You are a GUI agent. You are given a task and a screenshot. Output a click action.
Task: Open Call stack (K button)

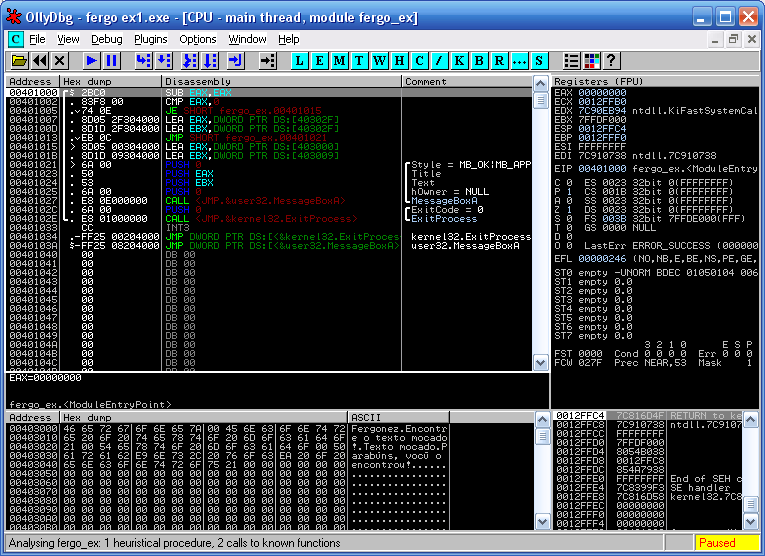(459, 61)
